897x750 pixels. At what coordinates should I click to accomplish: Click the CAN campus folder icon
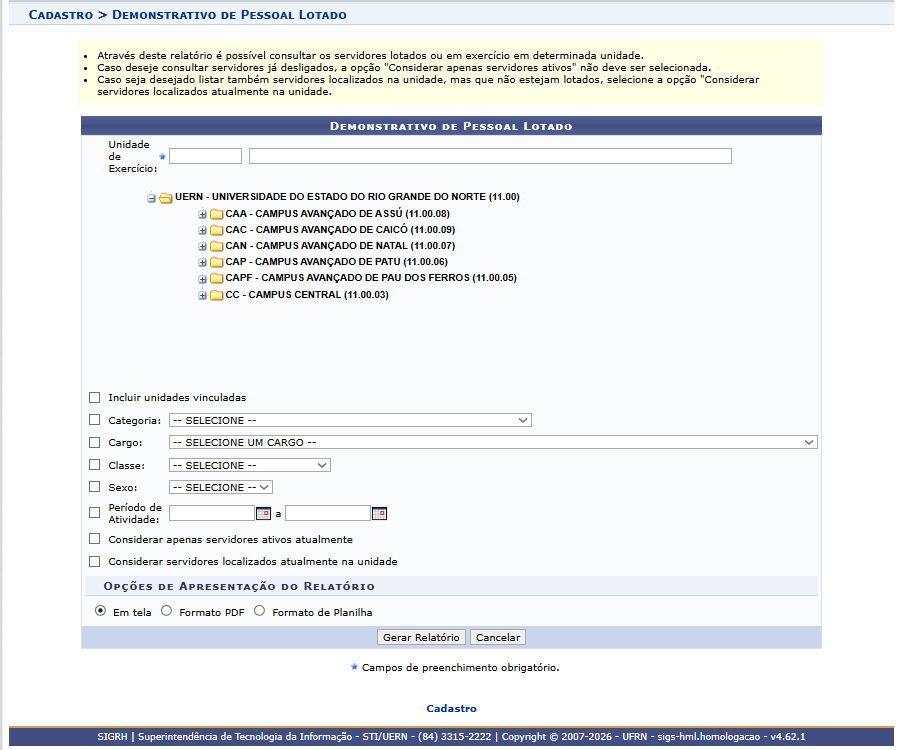point(216,247)
